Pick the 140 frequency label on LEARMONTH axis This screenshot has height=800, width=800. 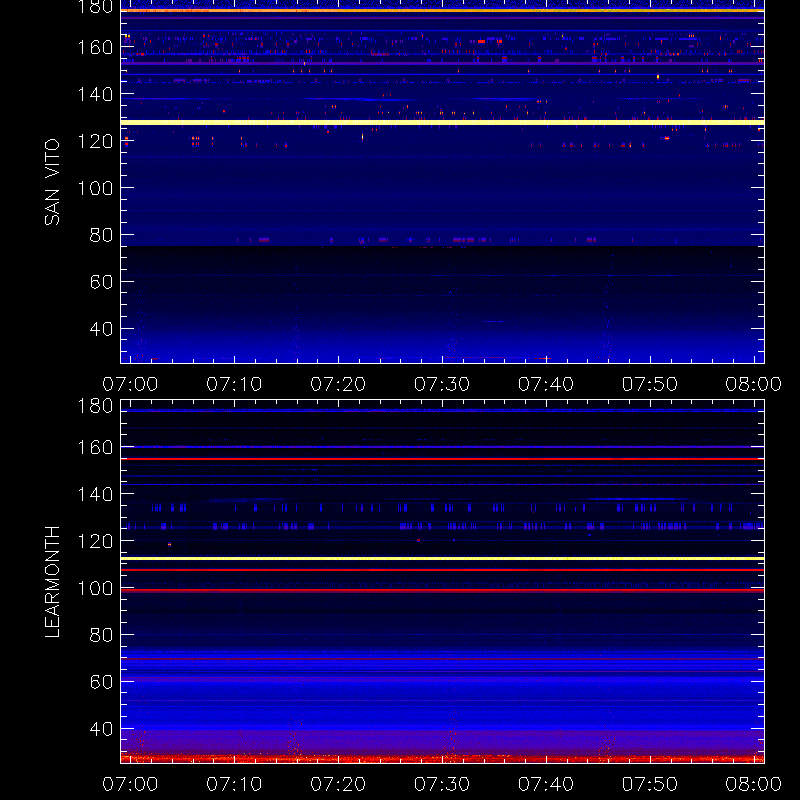[x=95, y=494]
